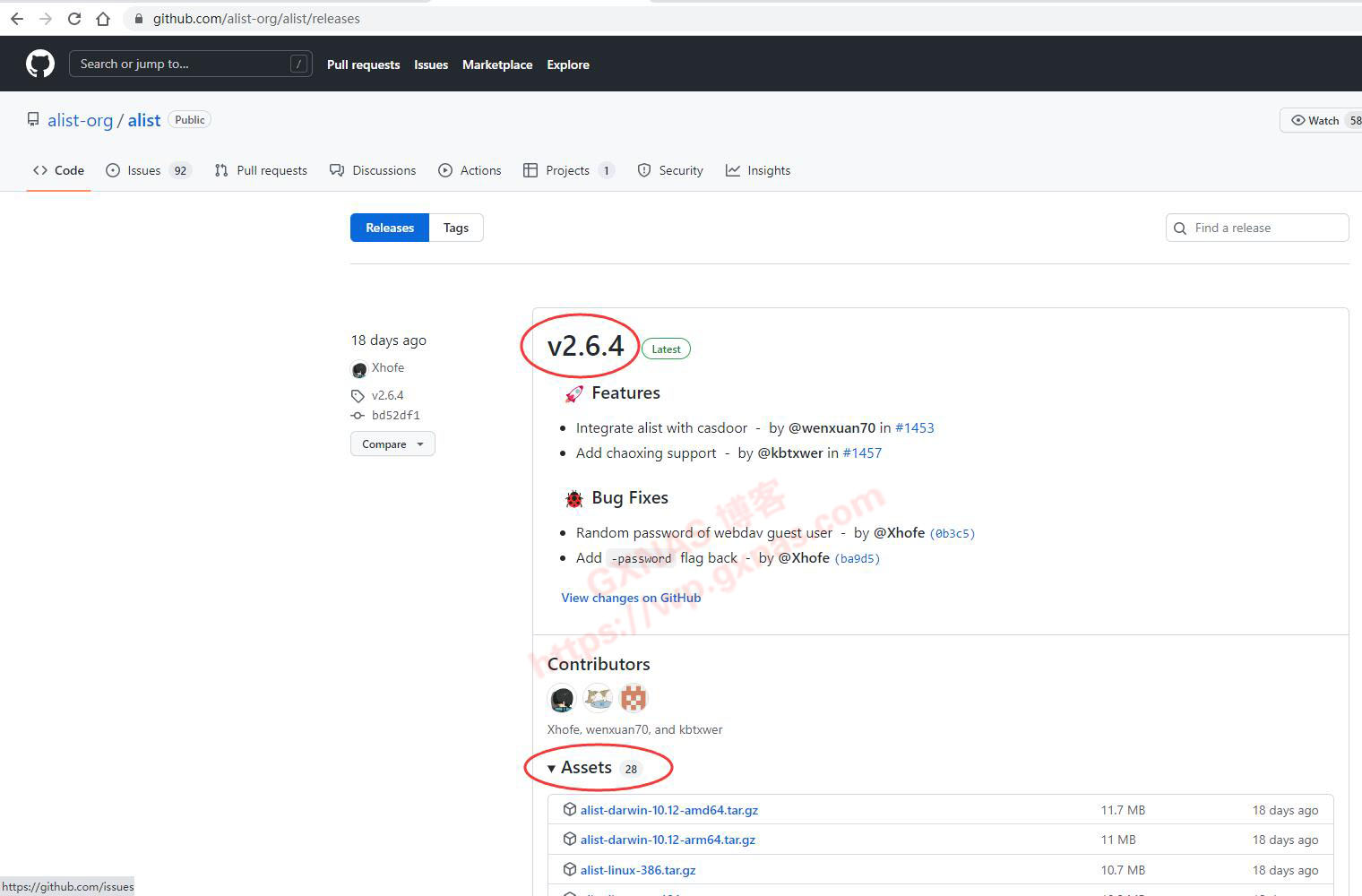Open Marketplace in the top navigation
This screenshot has width=1362, height=896.
coord(497,65)
